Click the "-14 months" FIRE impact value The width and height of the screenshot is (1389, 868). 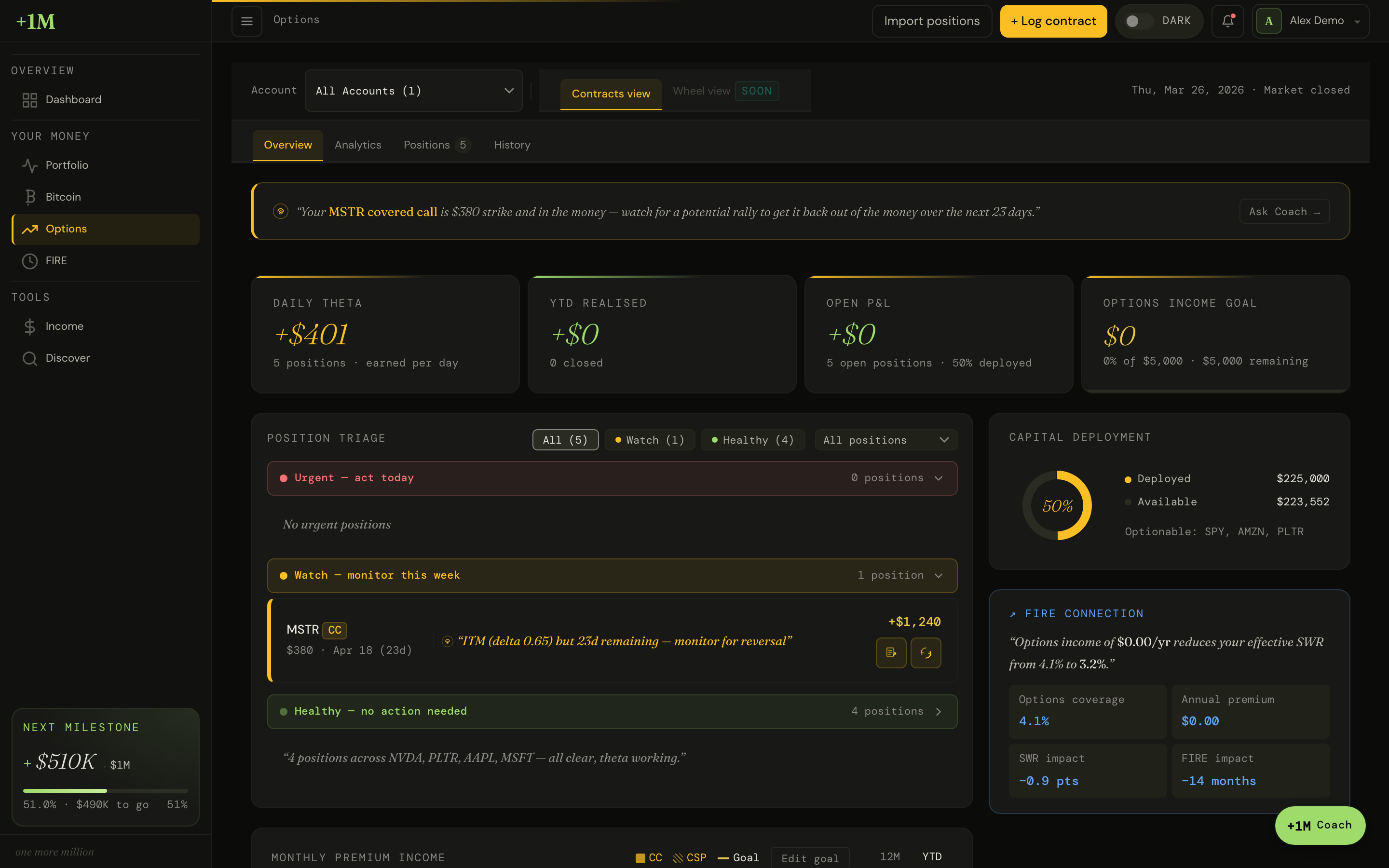pyautogui.click(x=1219, y=781)
